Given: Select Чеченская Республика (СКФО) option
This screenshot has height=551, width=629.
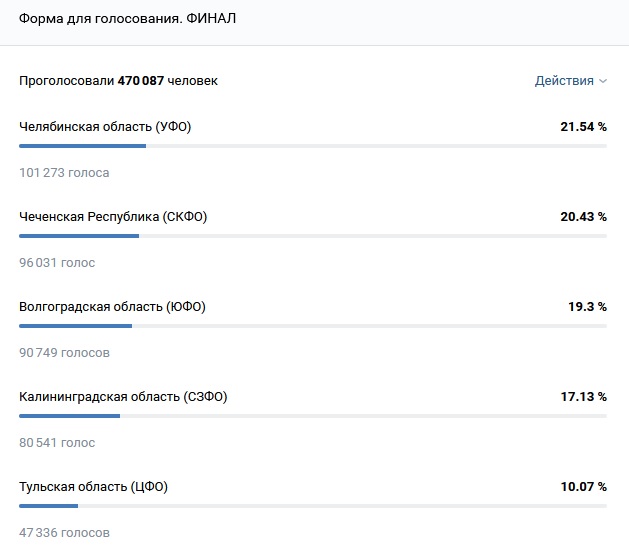Looking at the screenshot, I should click(x=113, y=217).
